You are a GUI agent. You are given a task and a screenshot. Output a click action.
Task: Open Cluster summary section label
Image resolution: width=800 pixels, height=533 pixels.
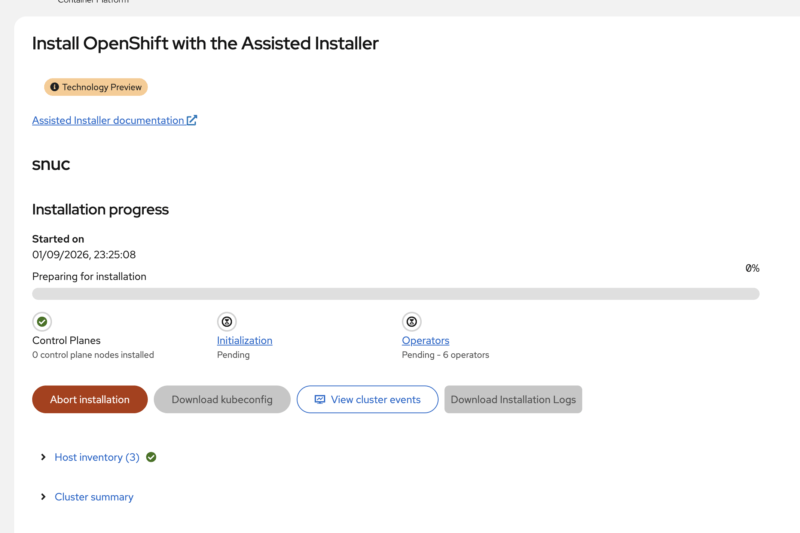click(x=94, y=497)
